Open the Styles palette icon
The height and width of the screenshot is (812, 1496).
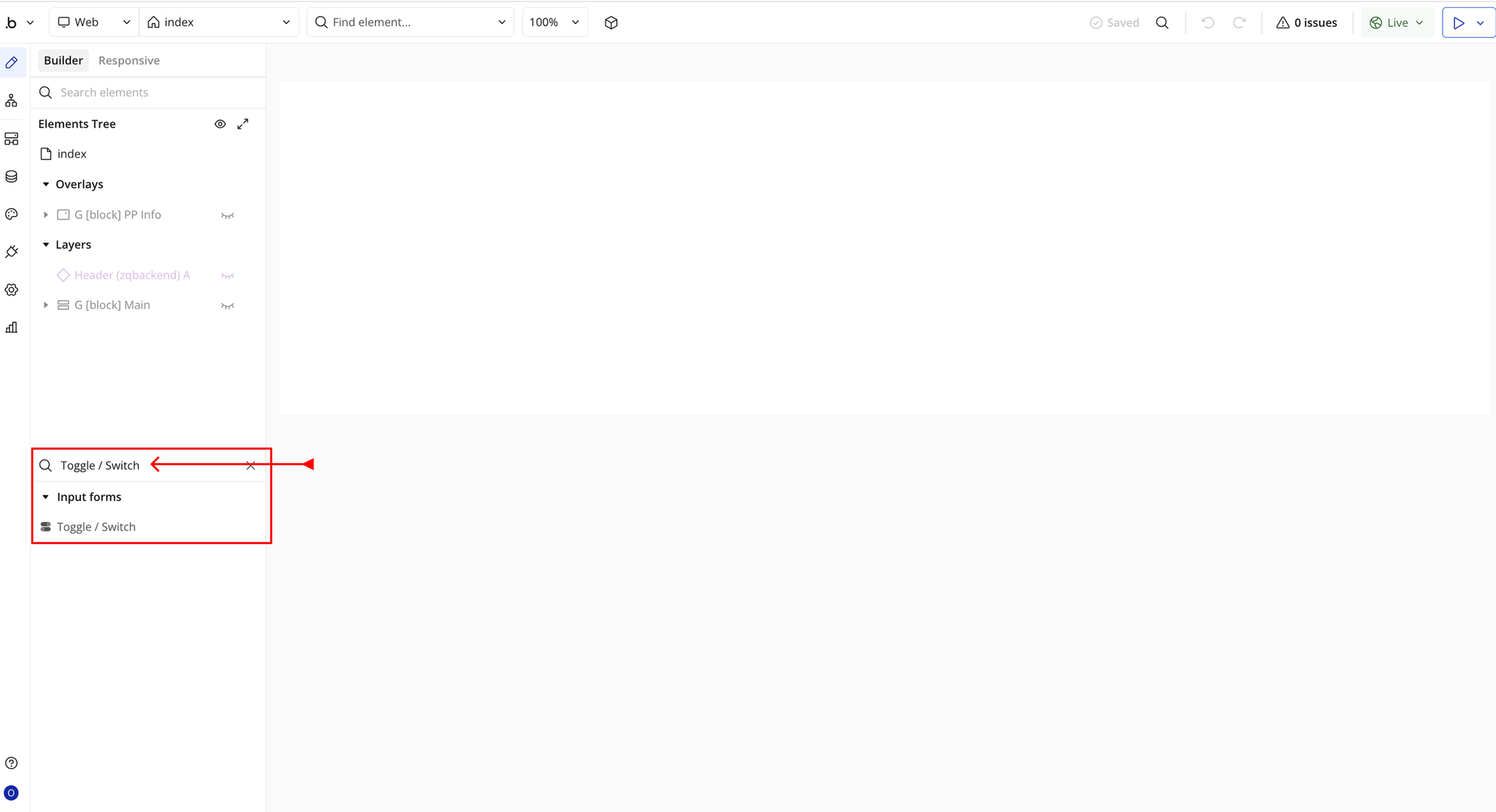12,214
